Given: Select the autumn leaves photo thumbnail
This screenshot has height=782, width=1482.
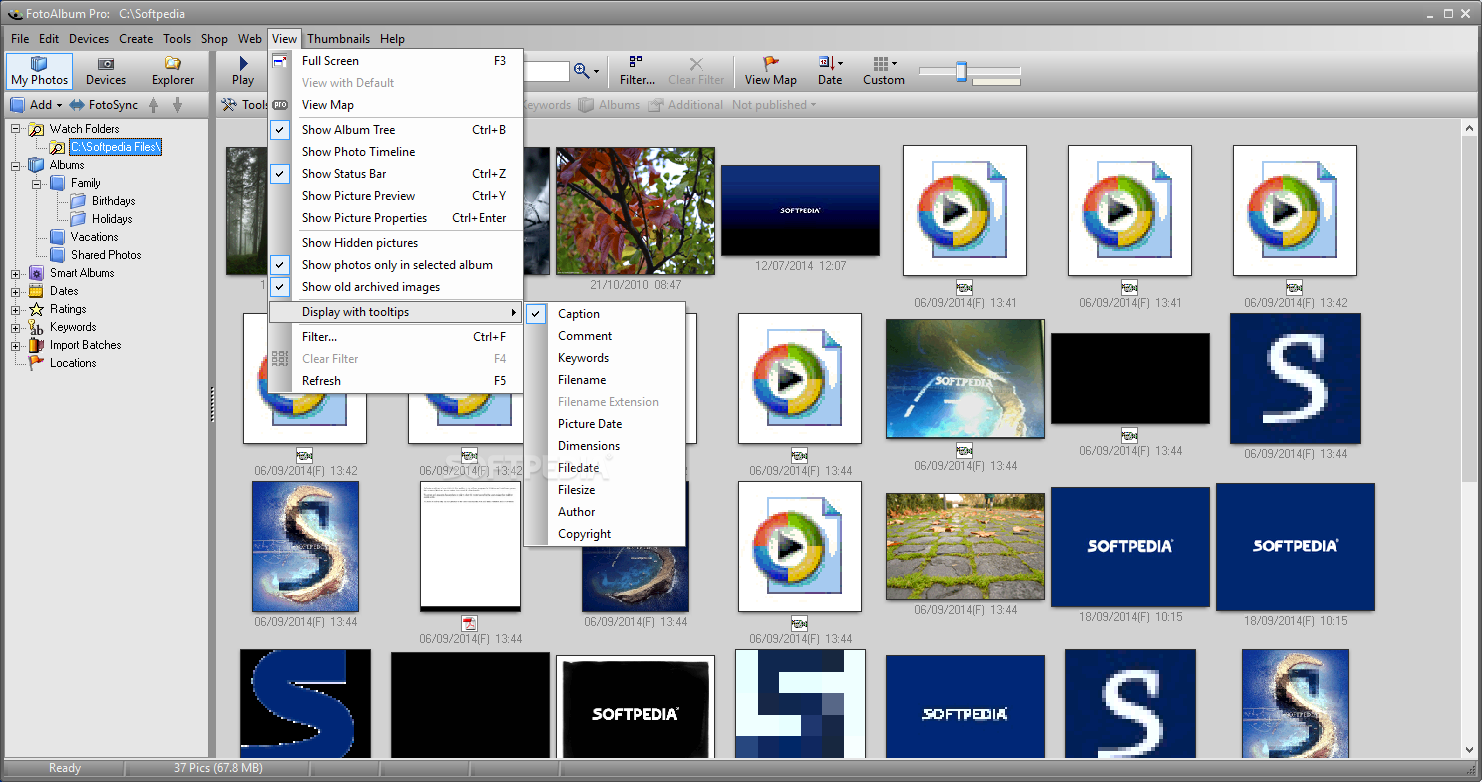Looking at the screenshot, I should [x=635, y=211].
